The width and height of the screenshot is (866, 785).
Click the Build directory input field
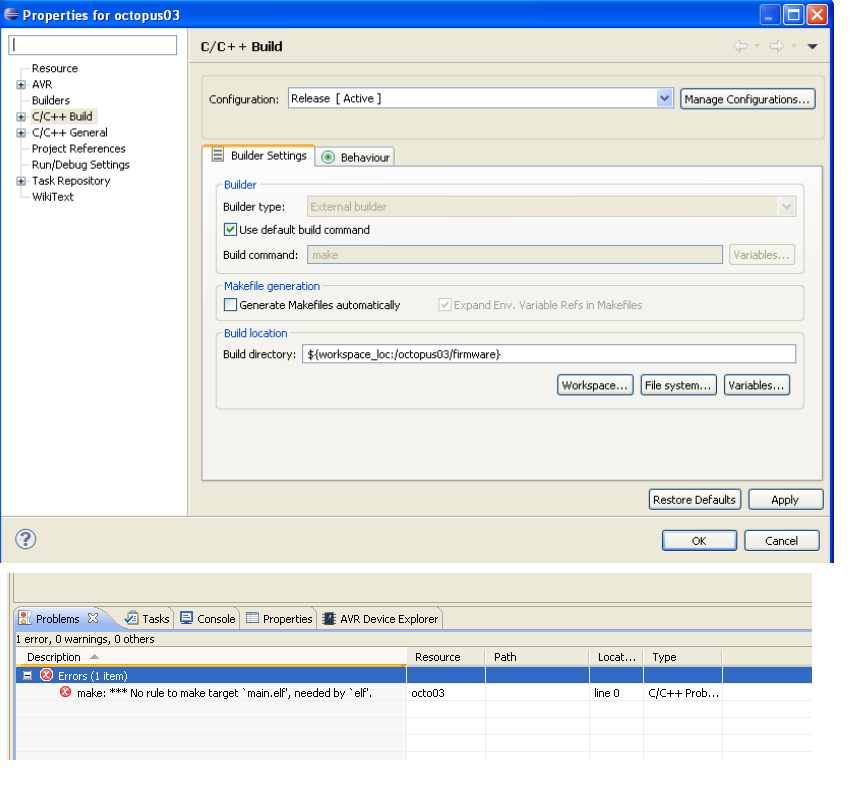[x=549, y=354]
